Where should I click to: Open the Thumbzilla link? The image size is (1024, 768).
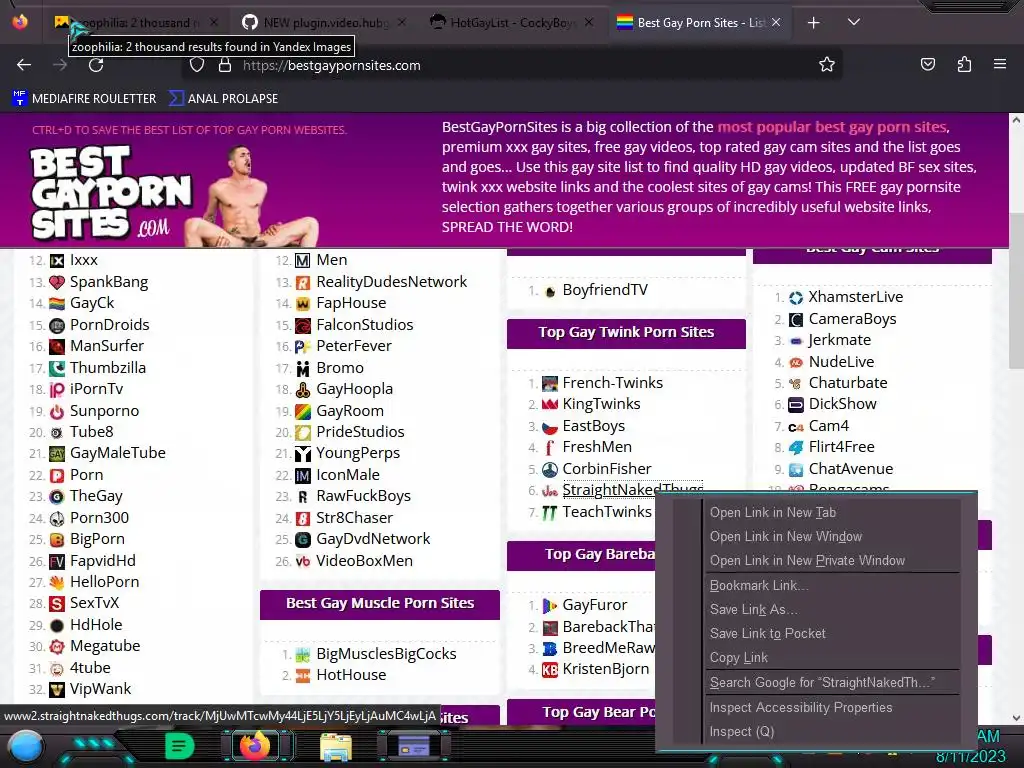click(x=108, y=368)
